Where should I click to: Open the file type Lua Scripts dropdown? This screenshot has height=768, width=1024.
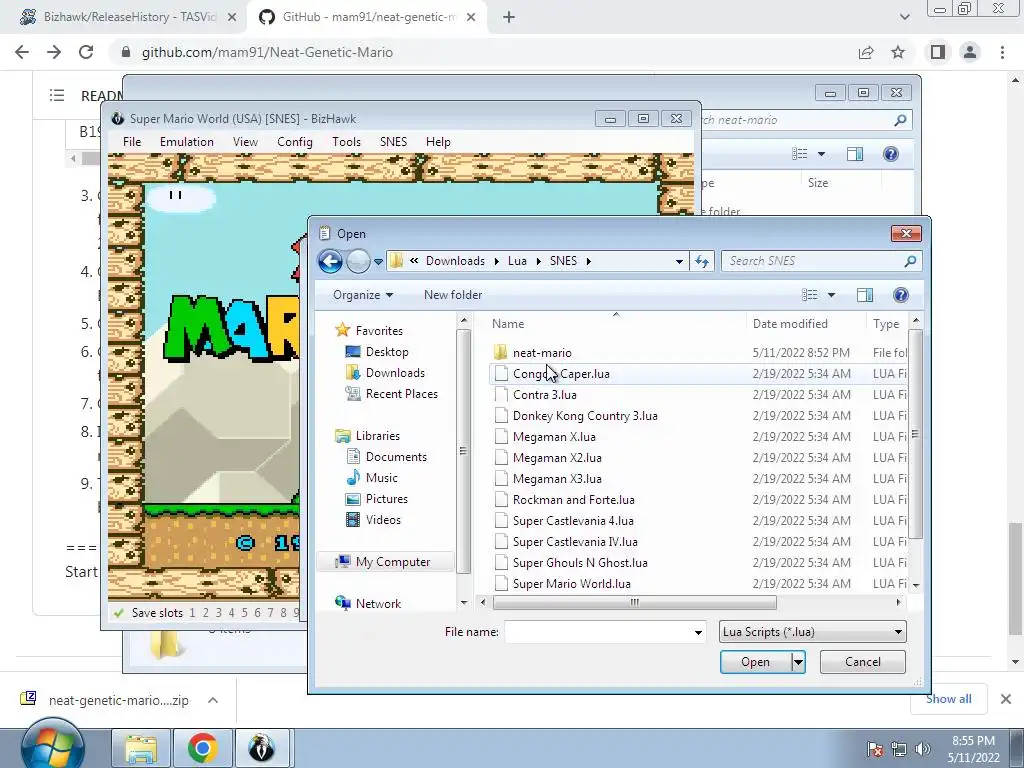tap(812, 632)
